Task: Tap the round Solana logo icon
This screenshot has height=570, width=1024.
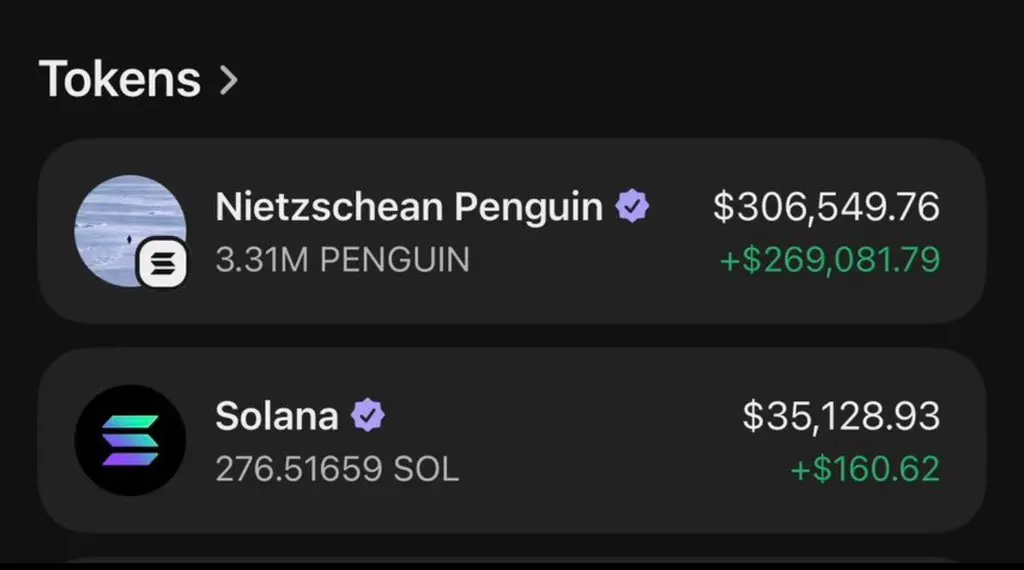Action: pos(130,440)
